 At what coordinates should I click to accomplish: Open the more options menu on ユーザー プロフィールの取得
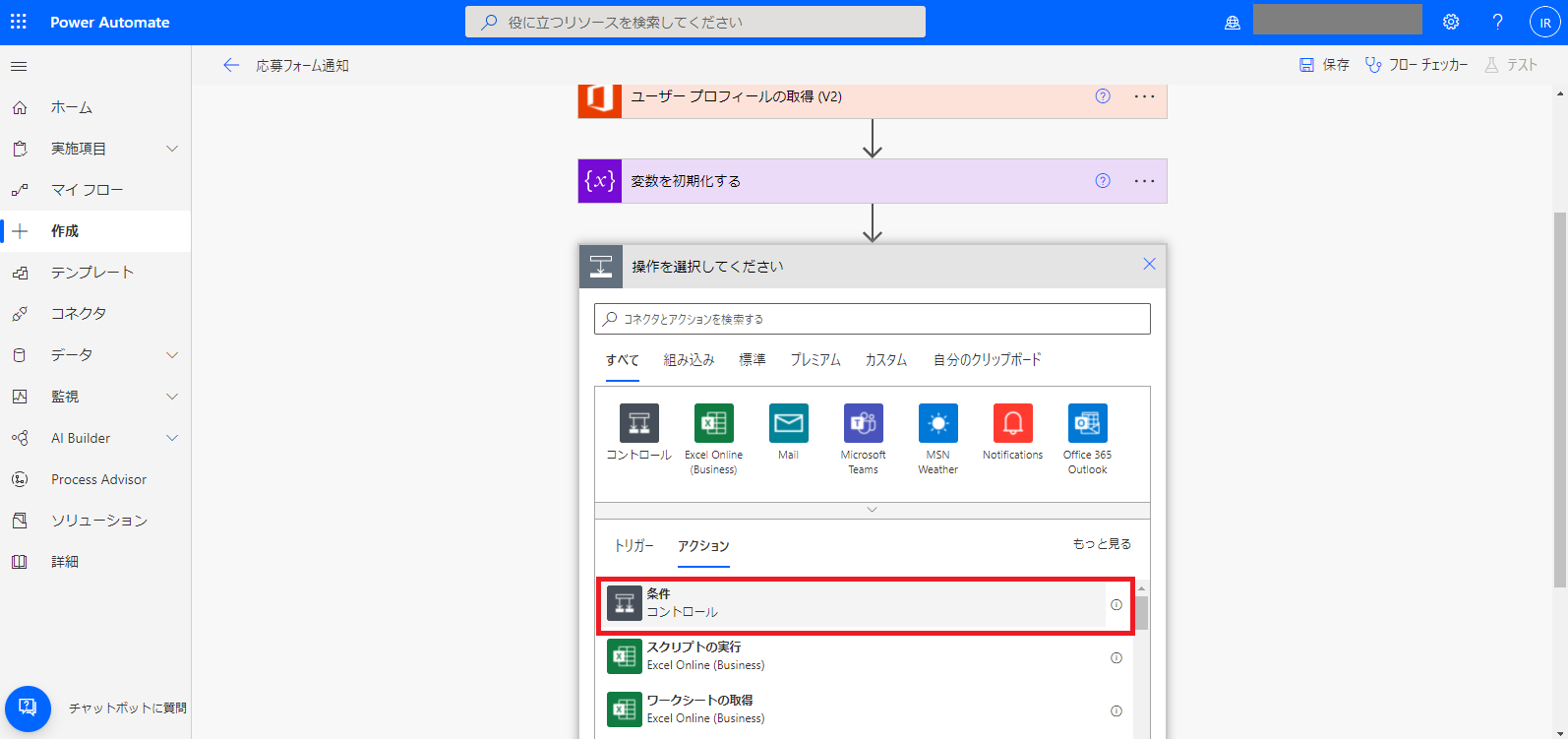tap(1144, 96)
